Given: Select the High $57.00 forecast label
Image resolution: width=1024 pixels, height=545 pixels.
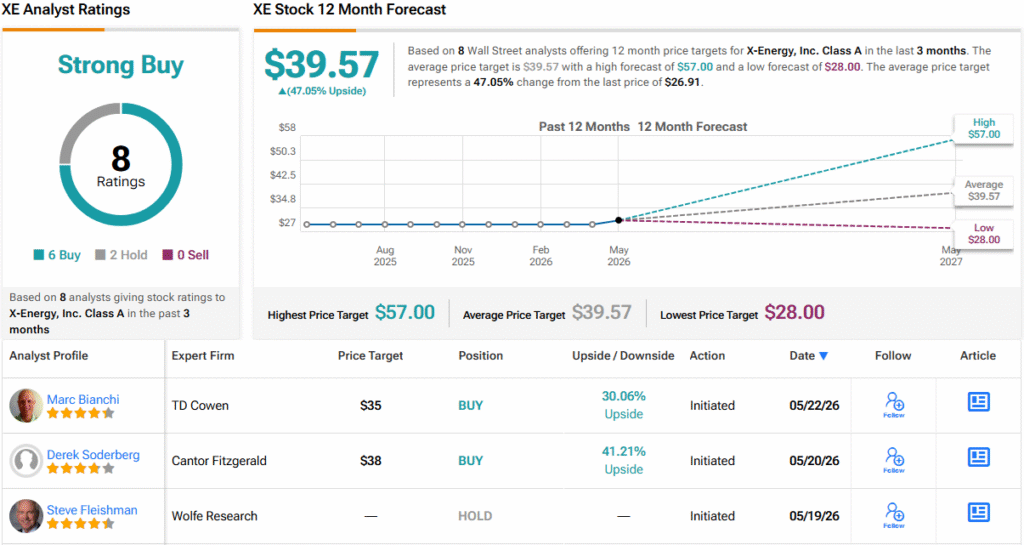Looking at the screenshot, I should [x=984, y=128].
